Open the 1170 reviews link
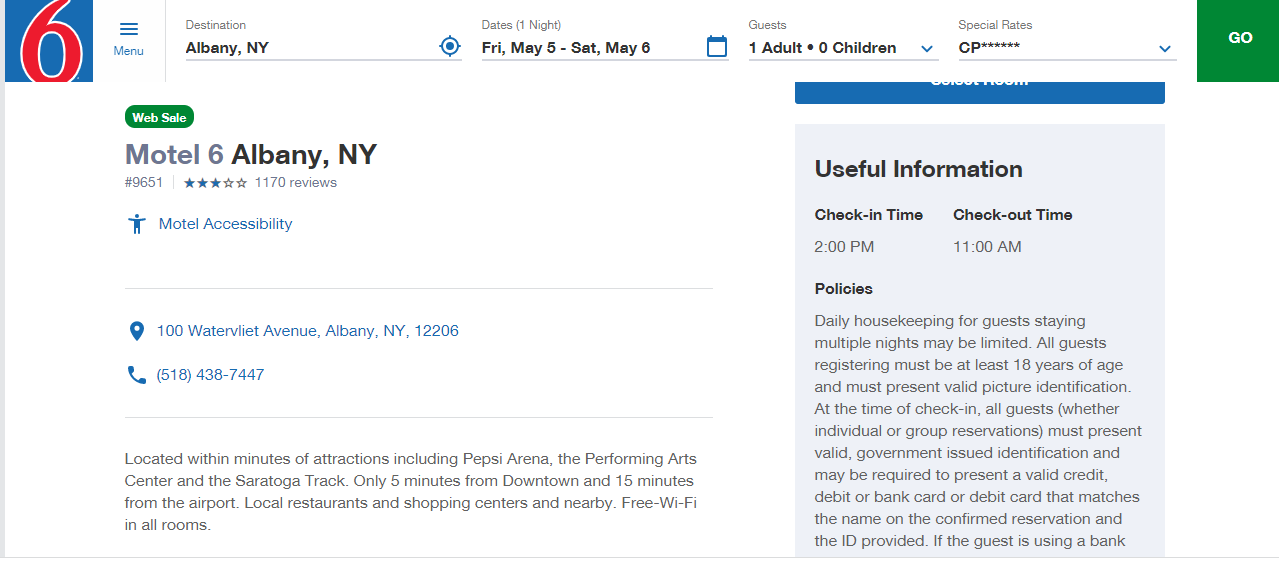This screenshot has height=561, width=1279. (295, 183)
